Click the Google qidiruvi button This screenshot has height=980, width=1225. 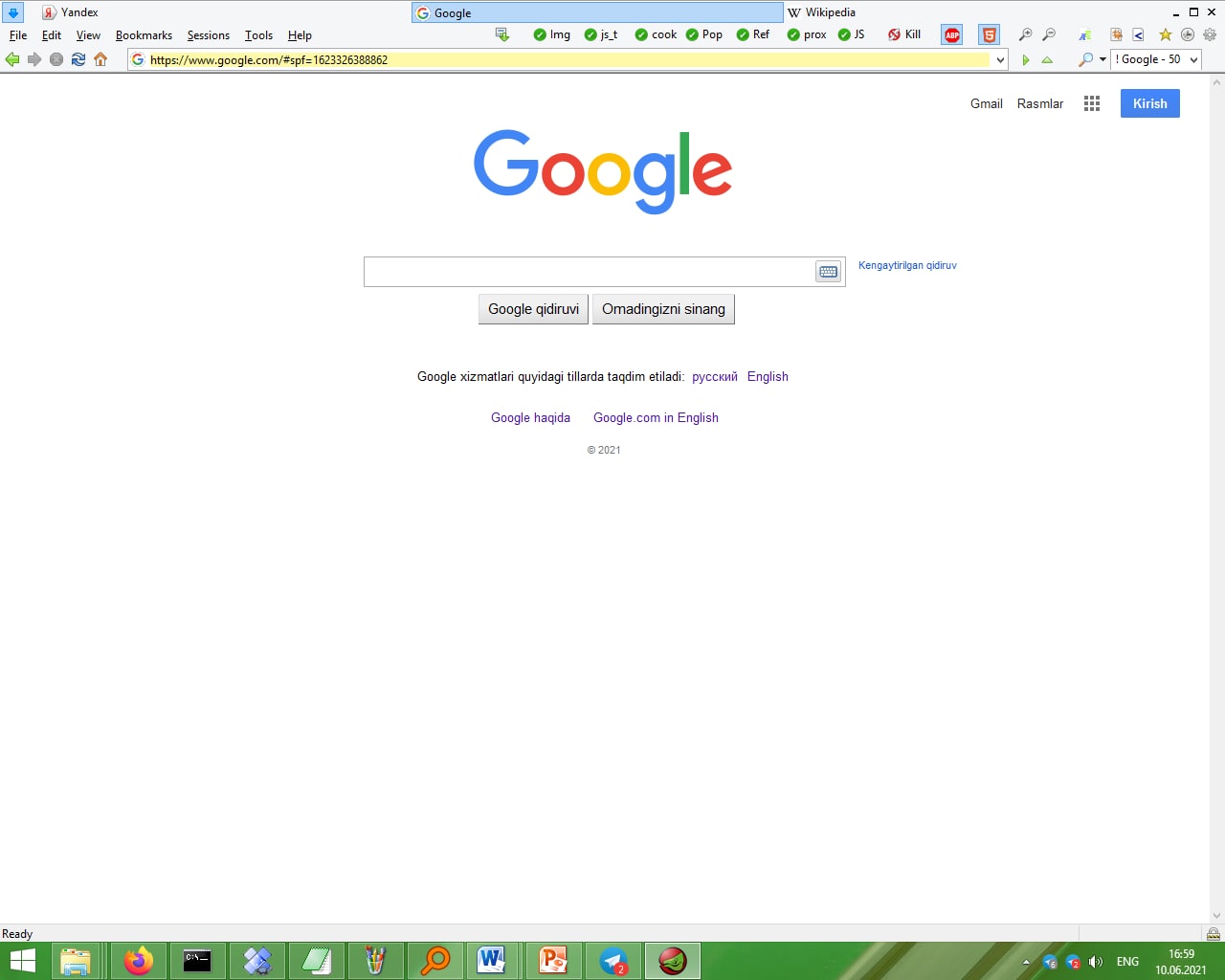pyautogui.click(x=533, y=309)
